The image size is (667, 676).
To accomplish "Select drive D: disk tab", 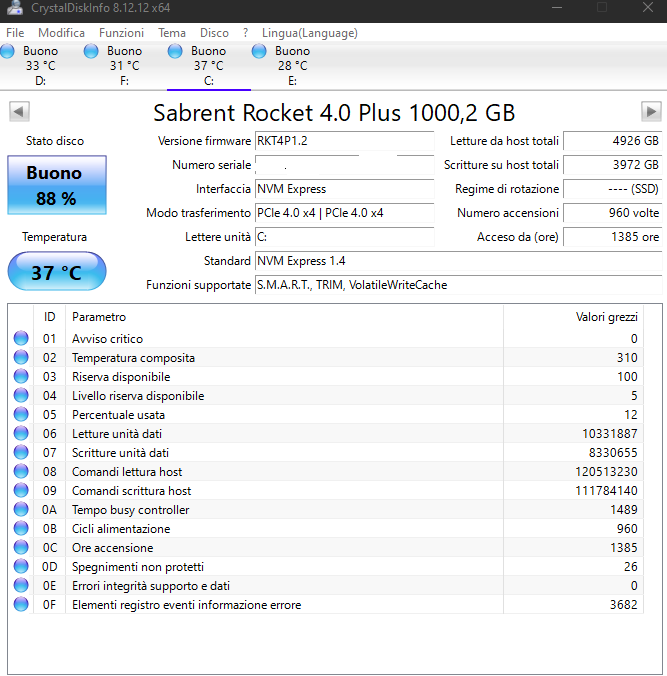I will (41, 66).
